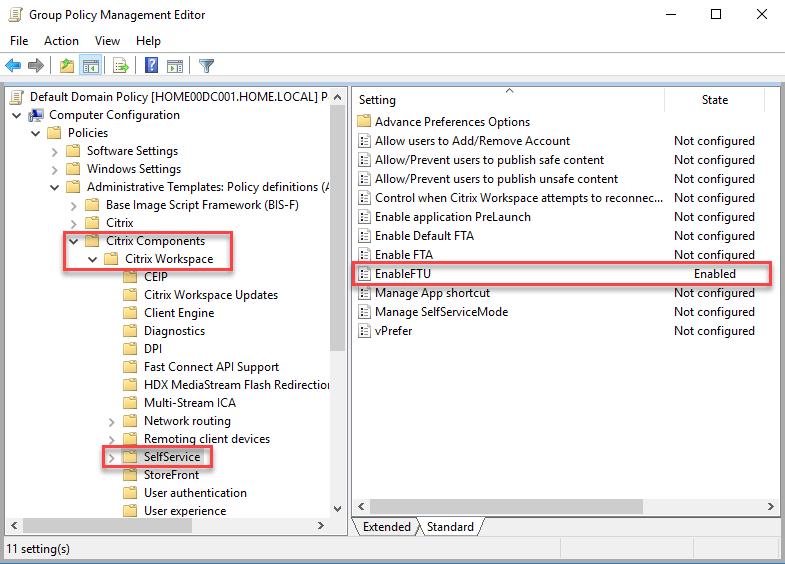Click the Advance Preferences Options folder icon

[x=364, y=122]
